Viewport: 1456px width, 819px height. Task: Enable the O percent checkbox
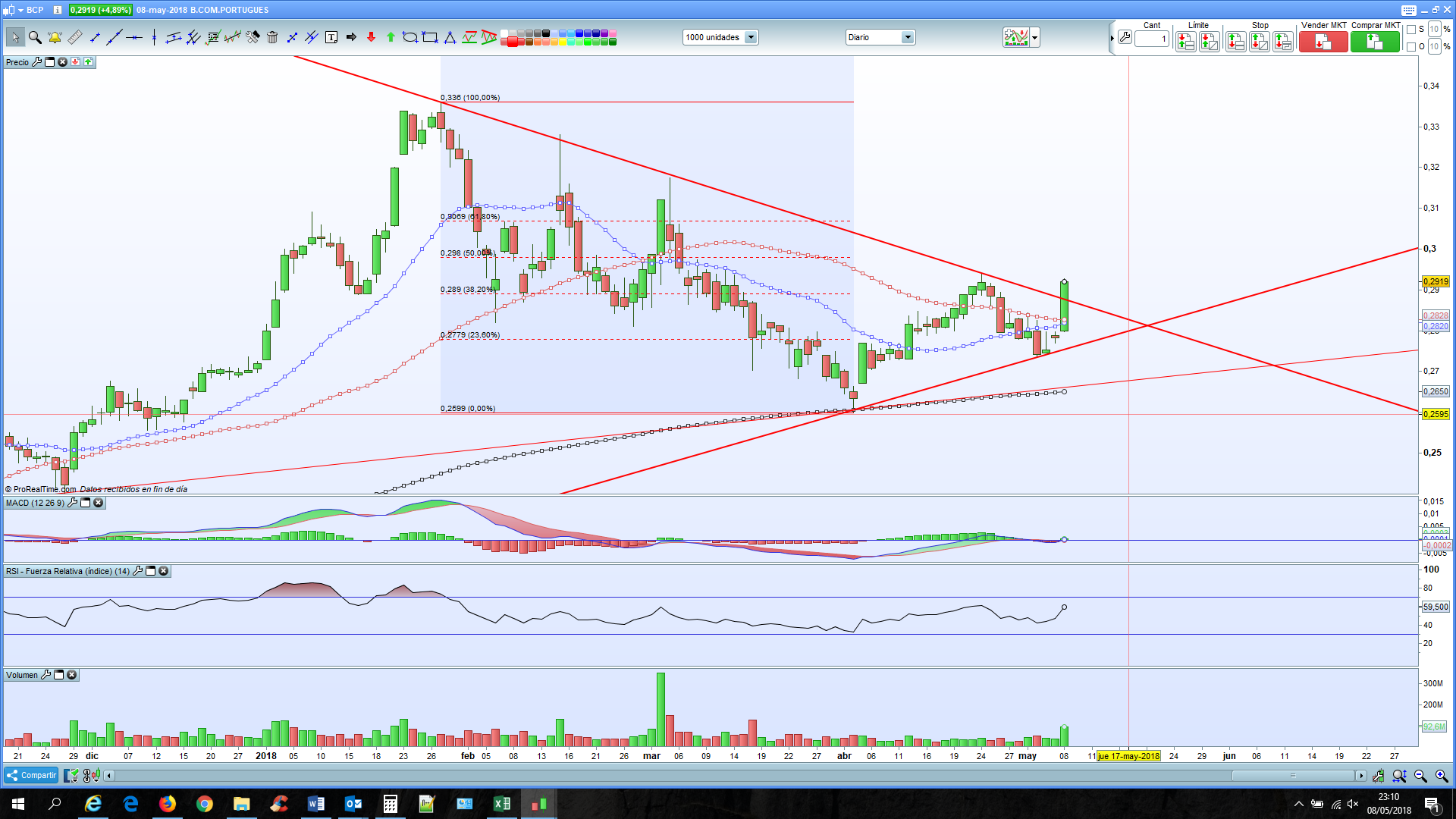click(1411, 46)
